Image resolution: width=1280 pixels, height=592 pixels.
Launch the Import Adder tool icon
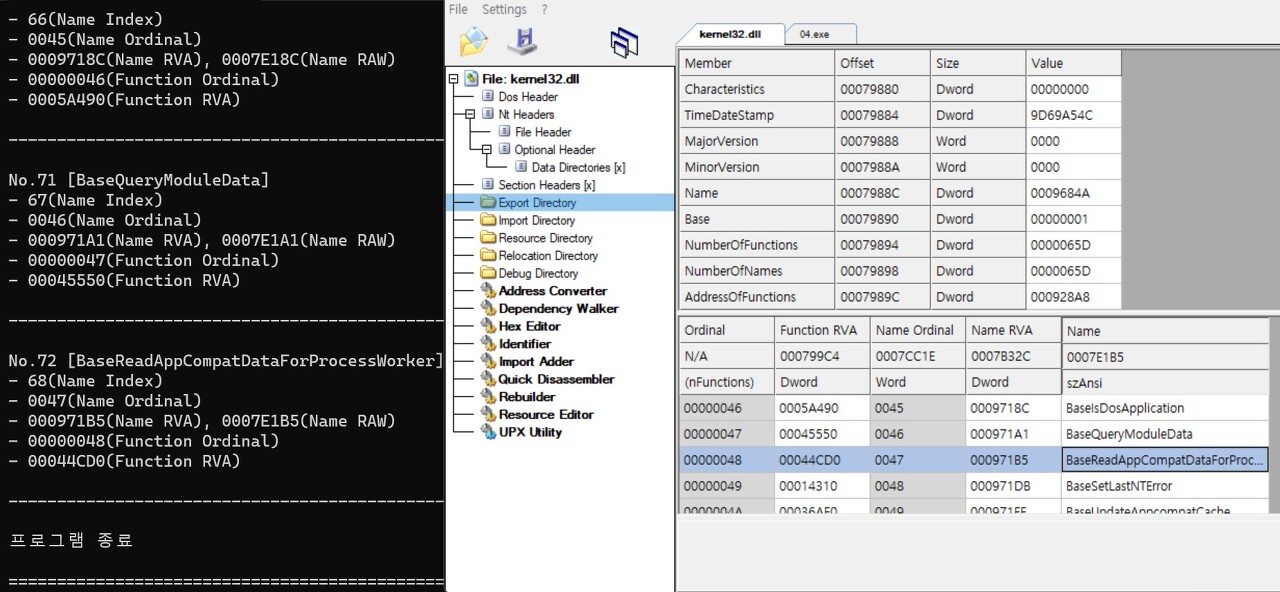pos(488,361)
